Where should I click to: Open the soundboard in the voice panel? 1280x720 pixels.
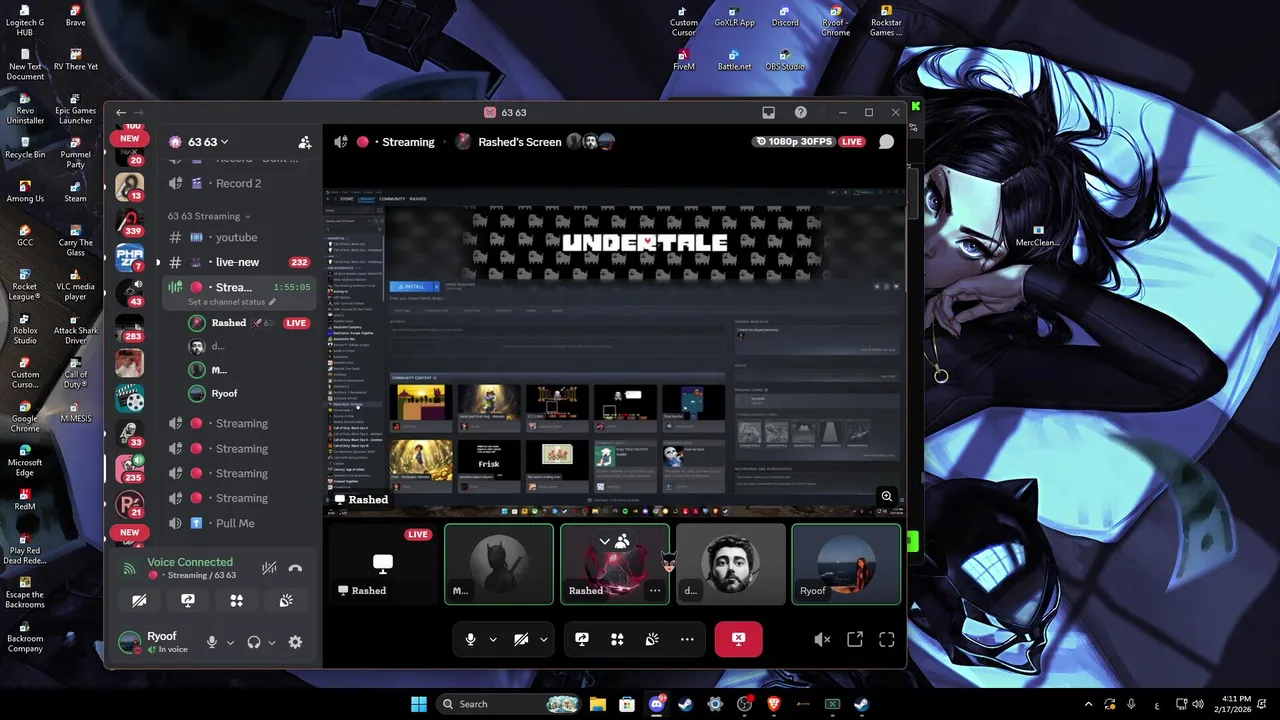285,601
